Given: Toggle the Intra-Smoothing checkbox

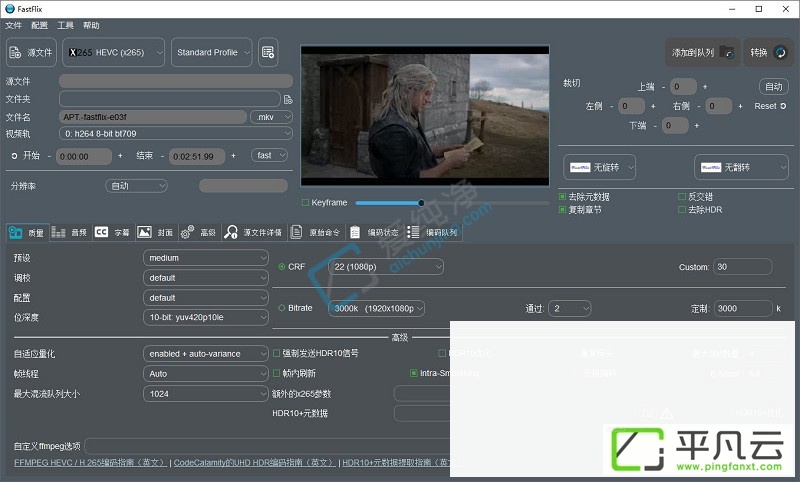Looking at the screenshot, I should pos(414,373).
